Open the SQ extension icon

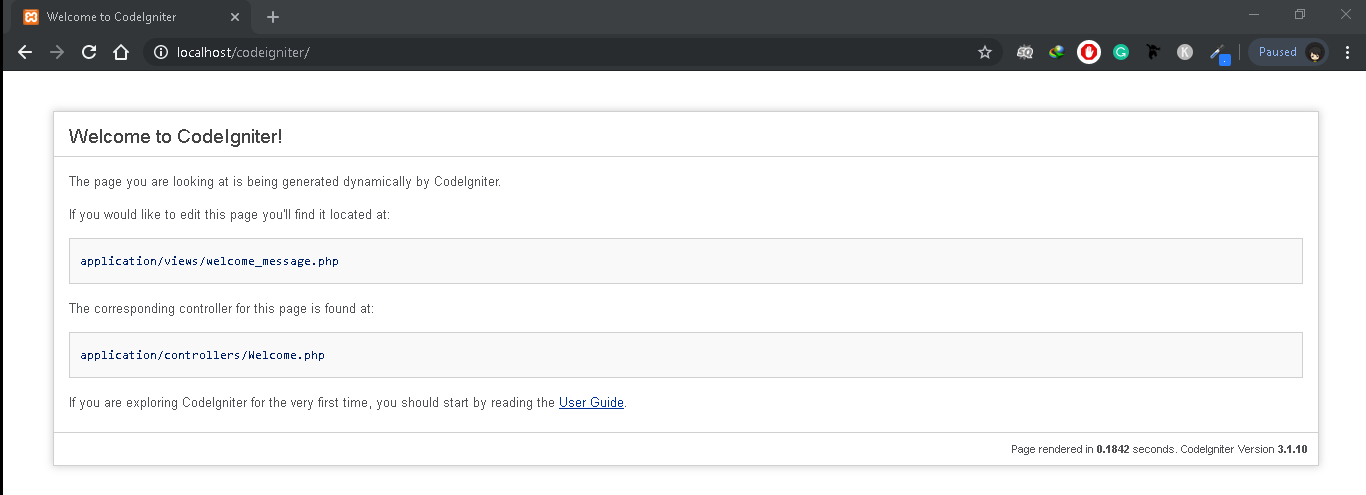click(x=1025, y=52)
